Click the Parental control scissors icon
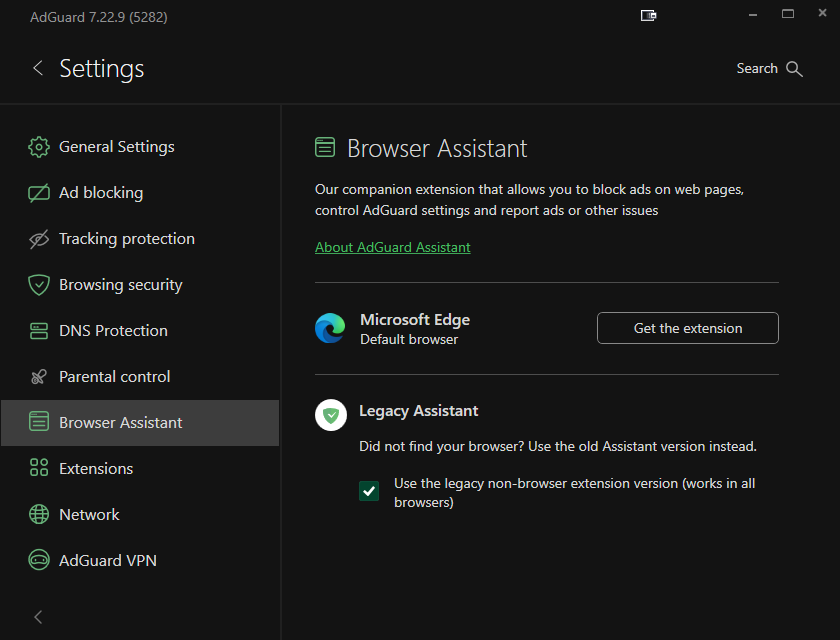Screen dimensions: 840x640 pyautogui.click(x=39, y=377)
